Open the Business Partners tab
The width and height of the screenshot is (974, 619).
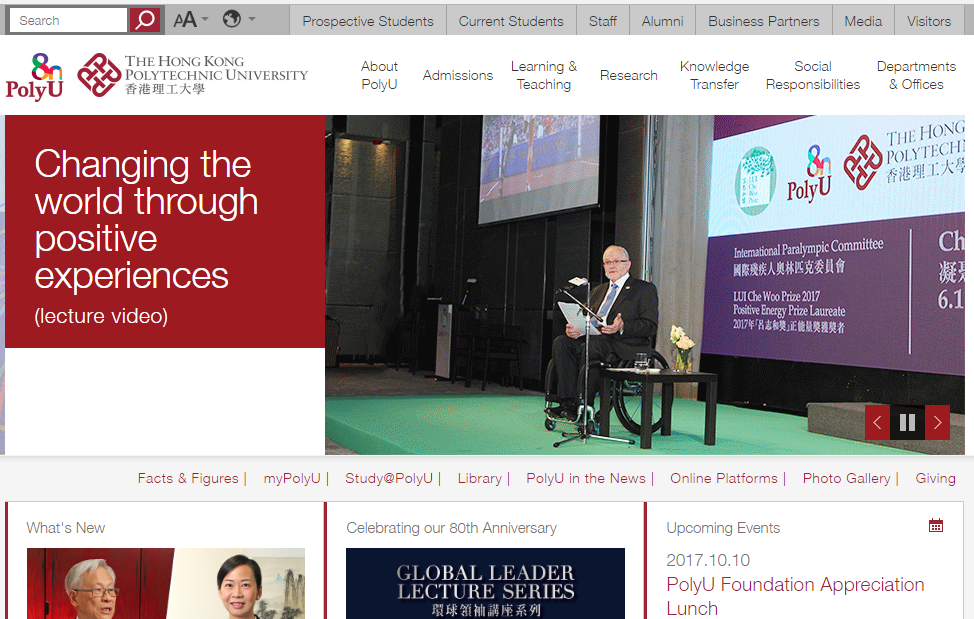(x=763, y=20)
